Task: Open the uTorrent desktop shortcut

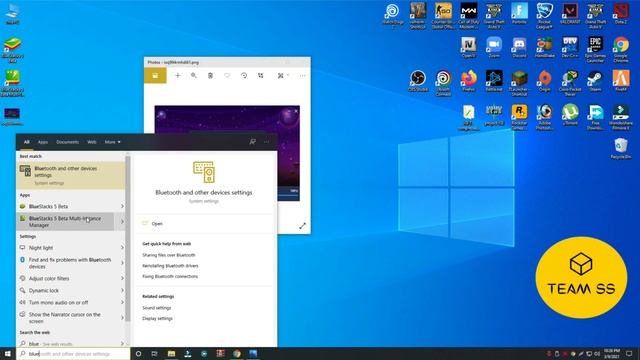Action: 570,115
